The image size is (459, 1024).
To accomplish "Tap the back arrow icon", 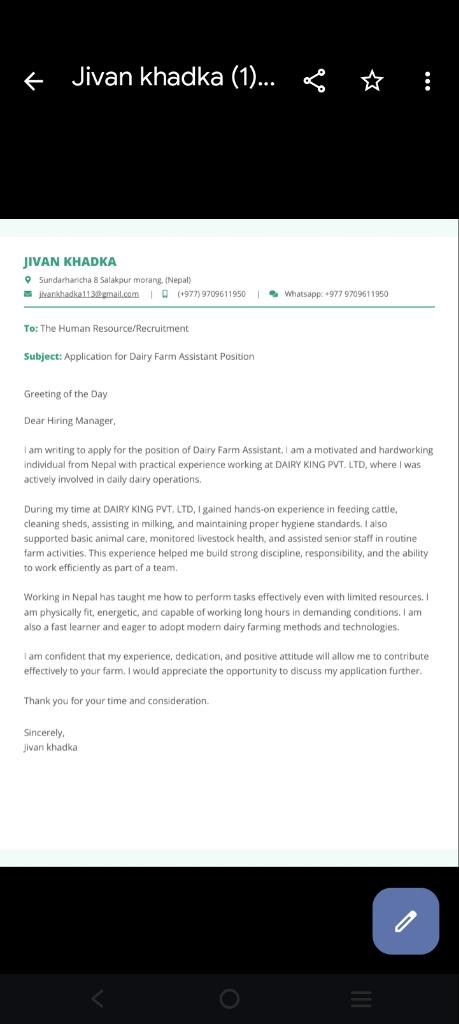I will [x=33, y=81].
